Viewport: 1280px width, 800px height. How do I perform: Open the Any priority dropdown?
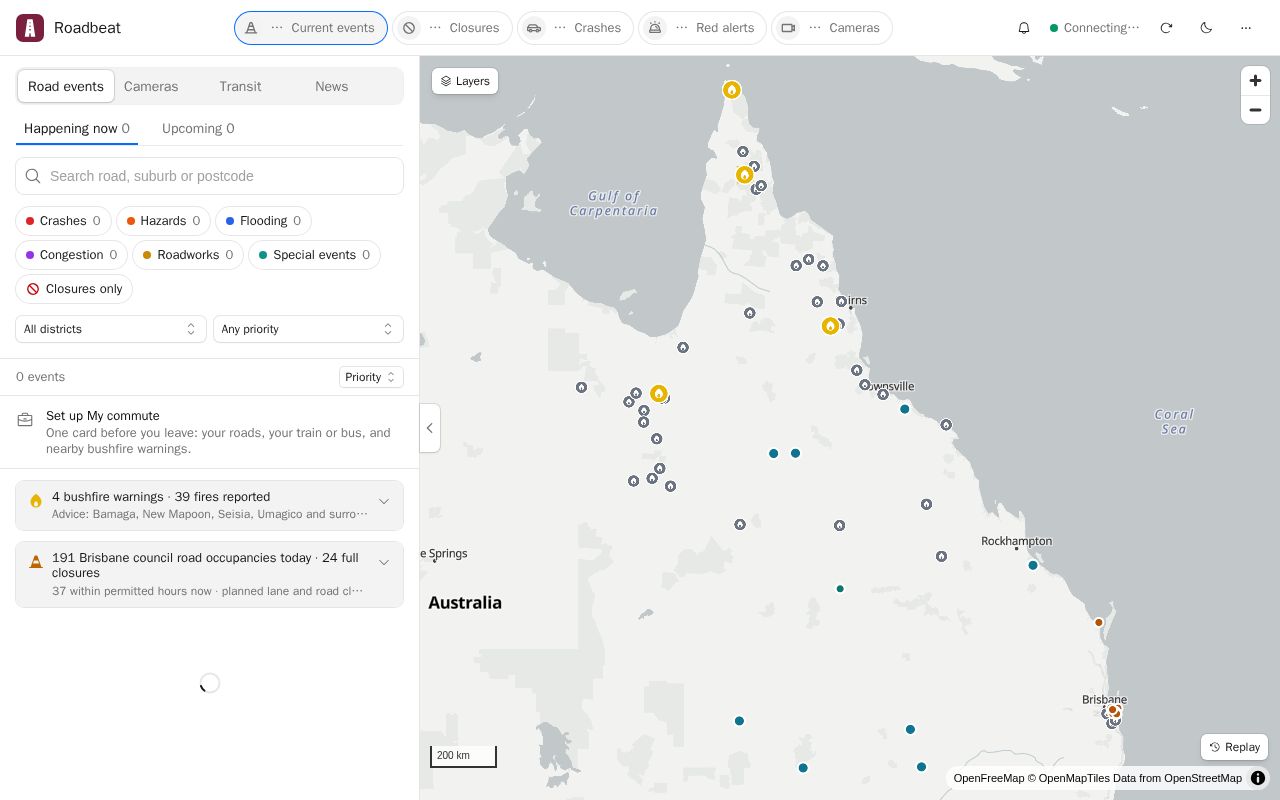pyautogui.click(x=308, y=329)
